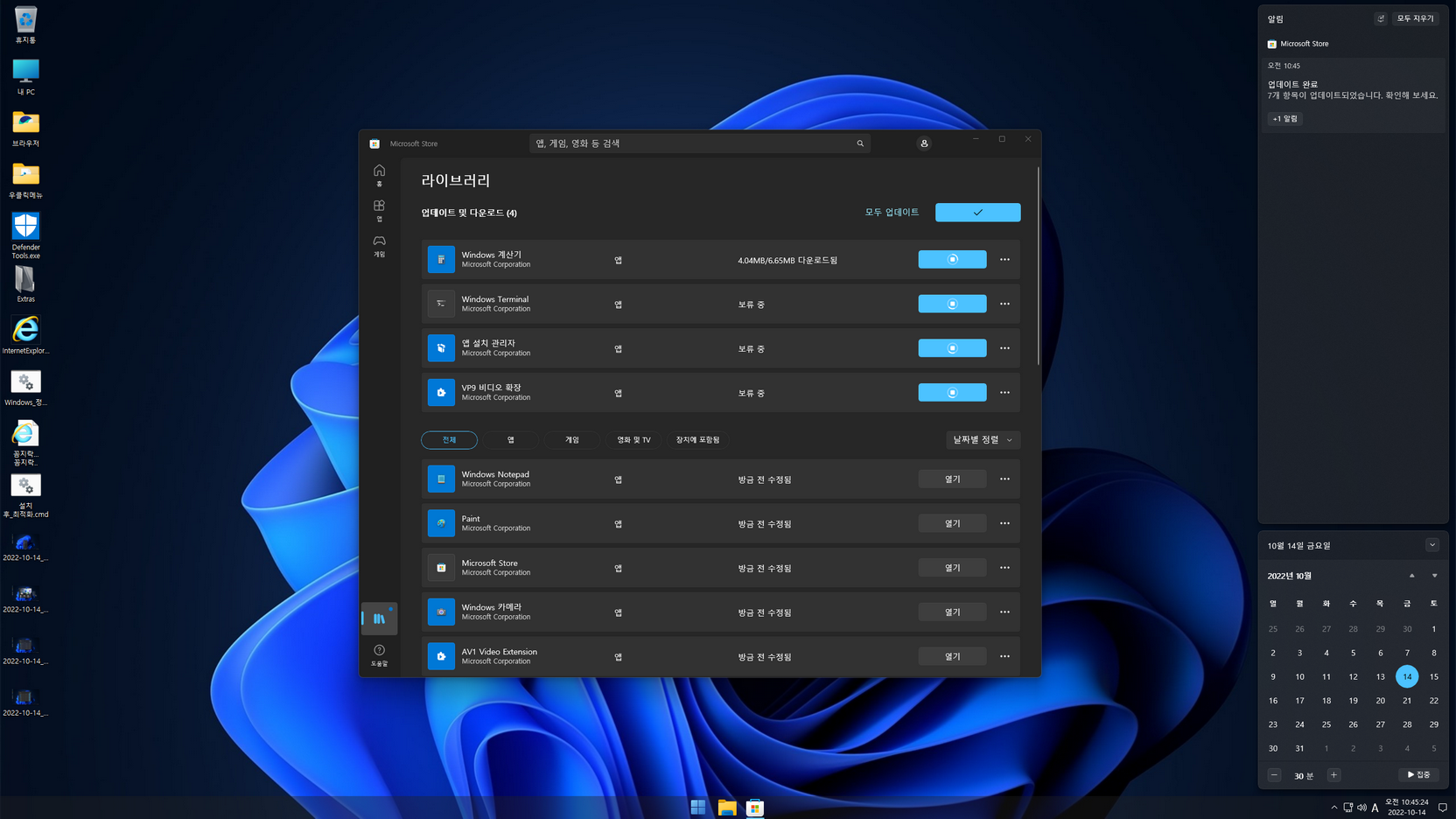Click the Microsoft Store app icon in list
Screen dimensions: 1456x819
point(441,568)
